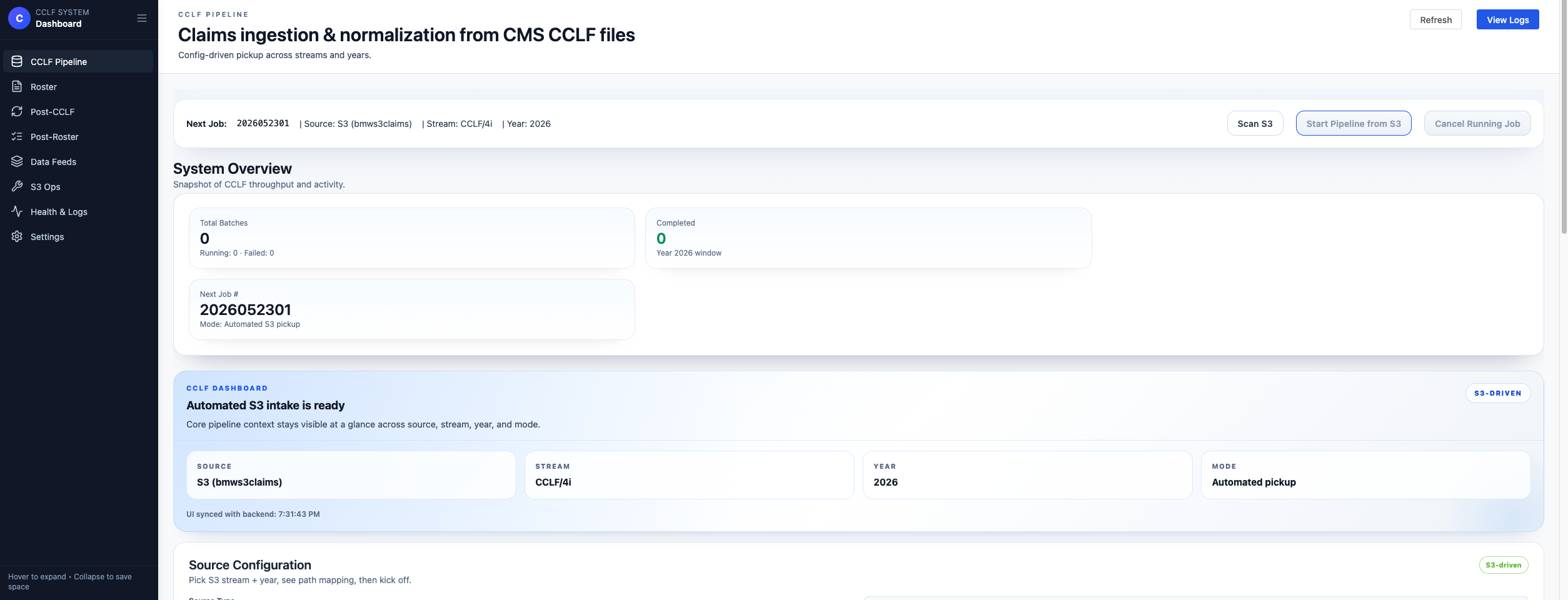Screen dimensions: 1568x600
Task: Click the Health & Logs pulse icon
Action: [17, 211]
